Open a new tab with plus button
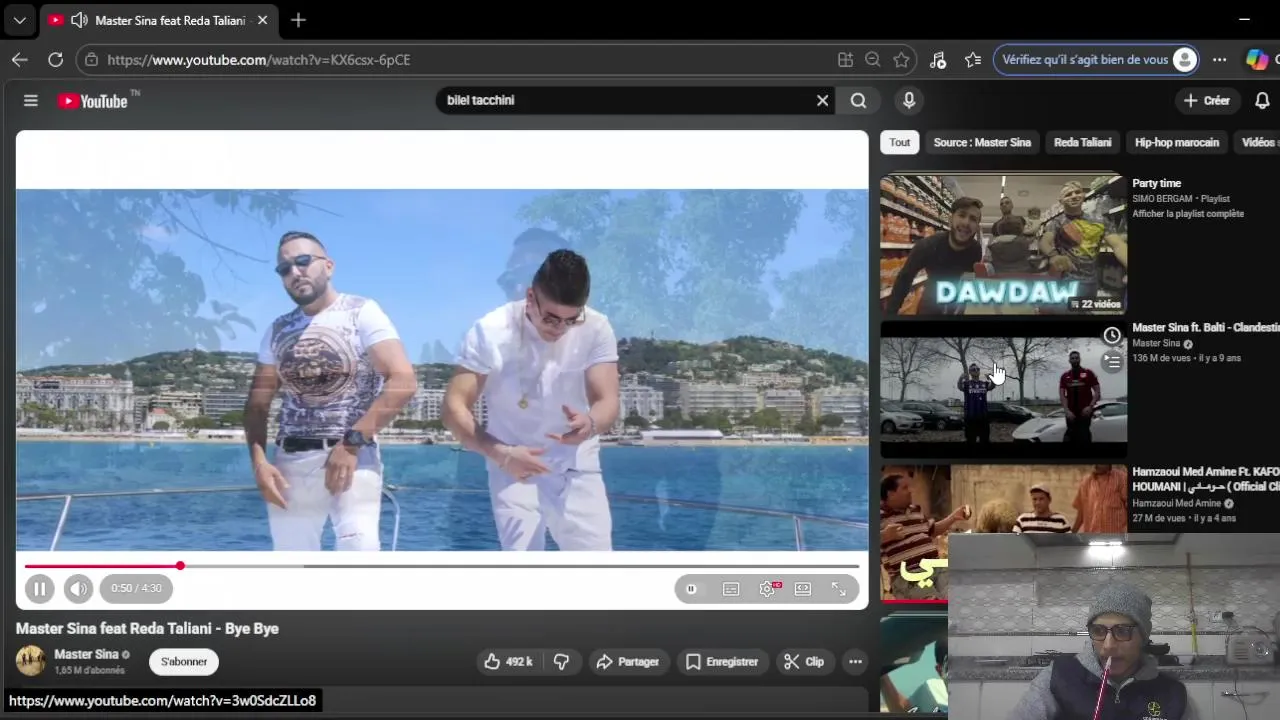 (298, 20)
